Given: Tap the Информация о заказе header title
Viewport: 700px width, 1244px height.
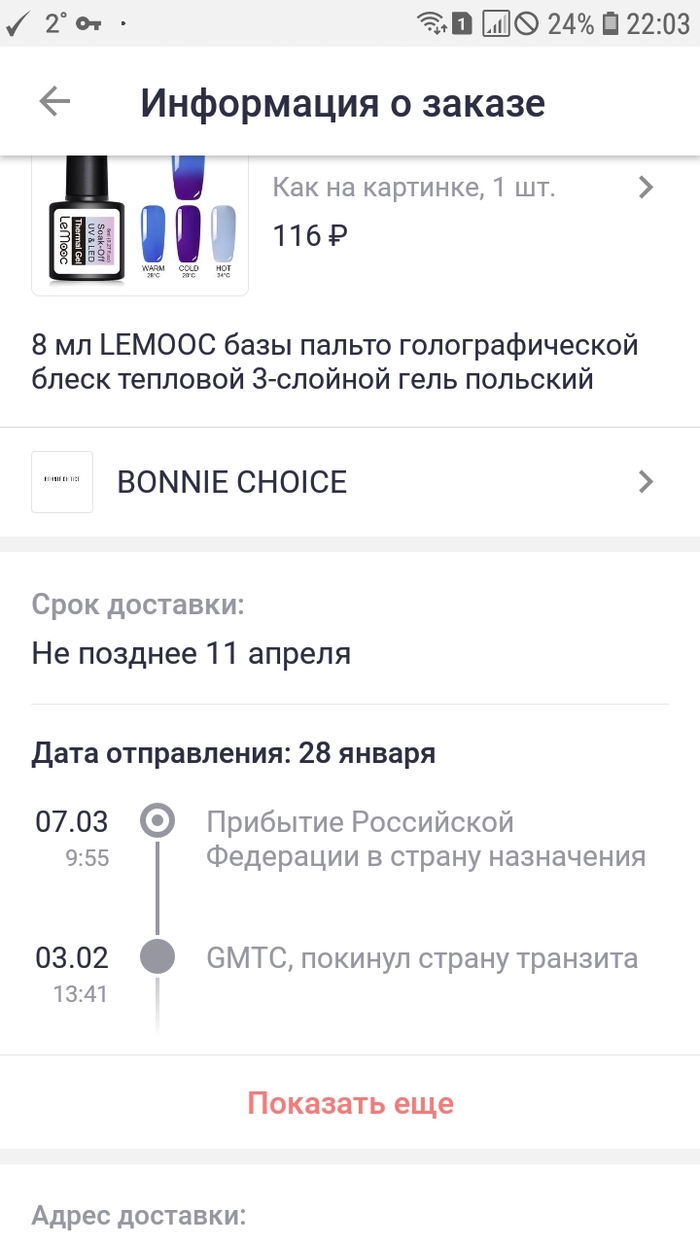Looking at the screenshot, I should pos(343,103).
